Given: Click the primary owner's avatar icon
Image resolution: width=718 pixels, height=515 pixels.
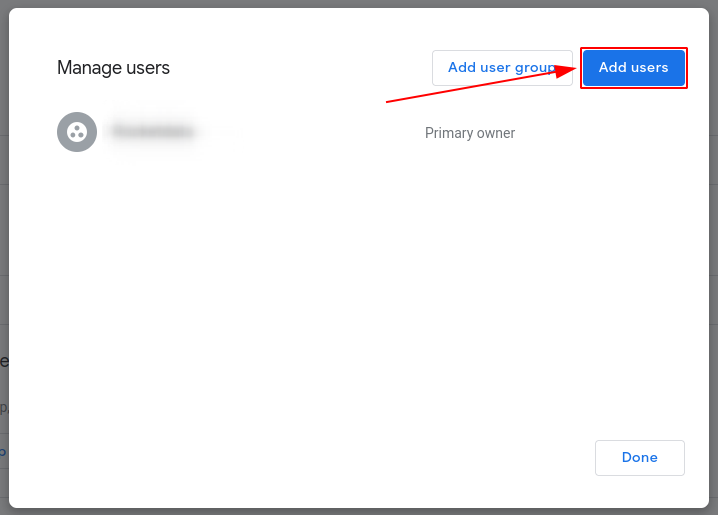Looking at the screenshot, I should 77,132.
